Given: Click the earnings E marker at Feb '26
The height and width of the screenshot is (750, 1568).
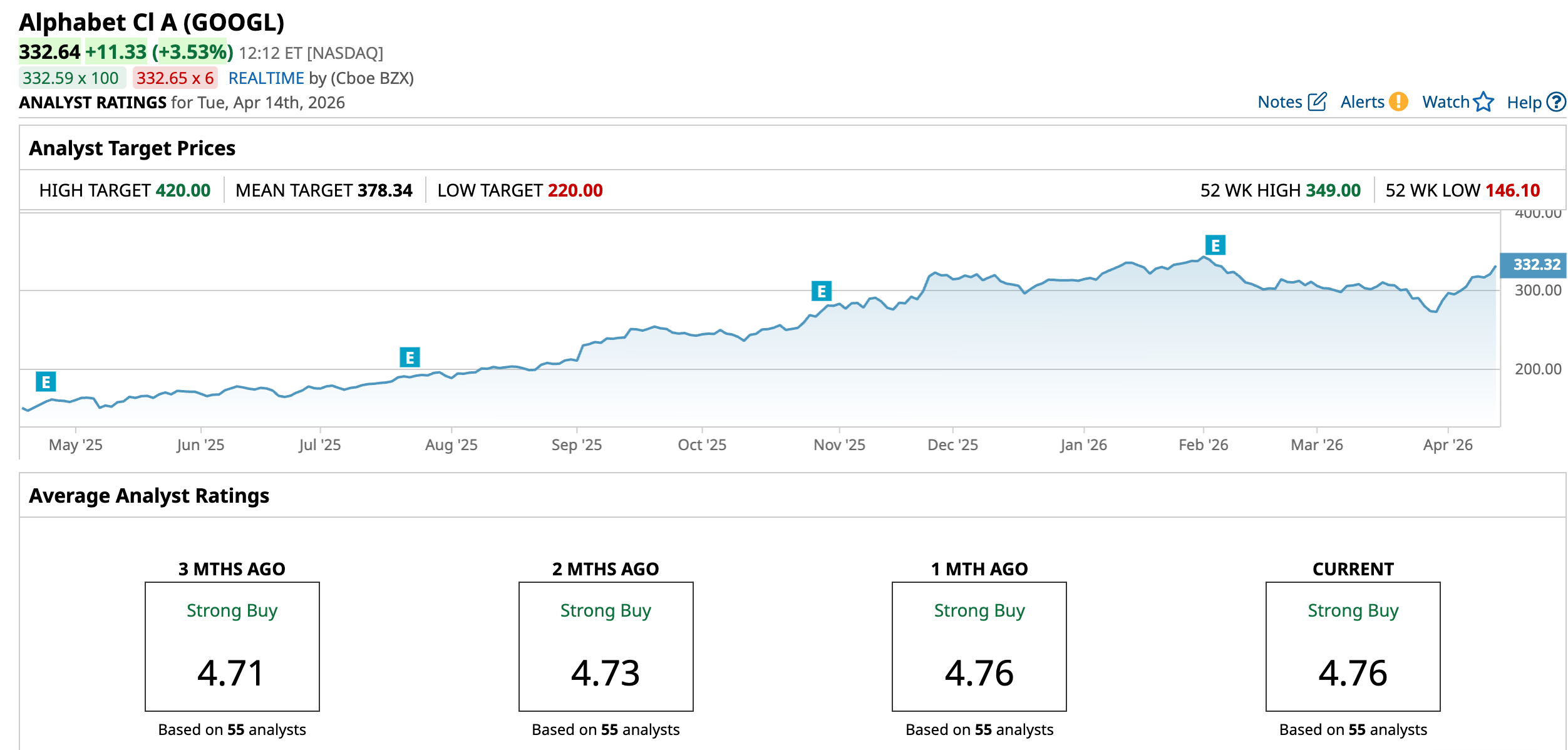Looking at the screenshot, I should 1215,245.
